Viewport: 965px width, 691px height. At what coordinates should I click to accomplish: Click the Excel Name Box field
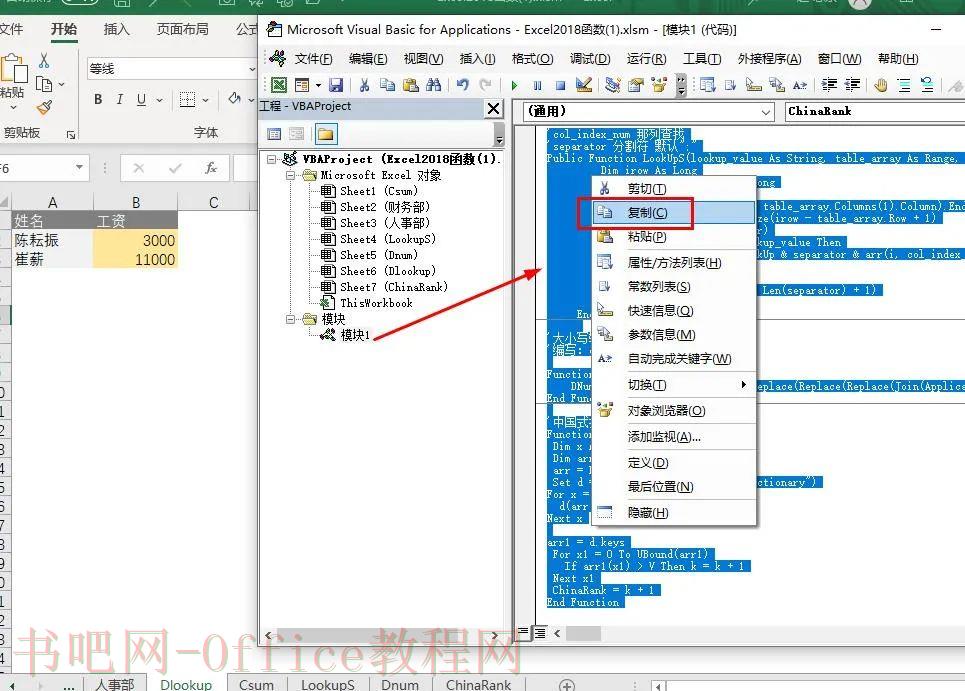click(36, 167)
